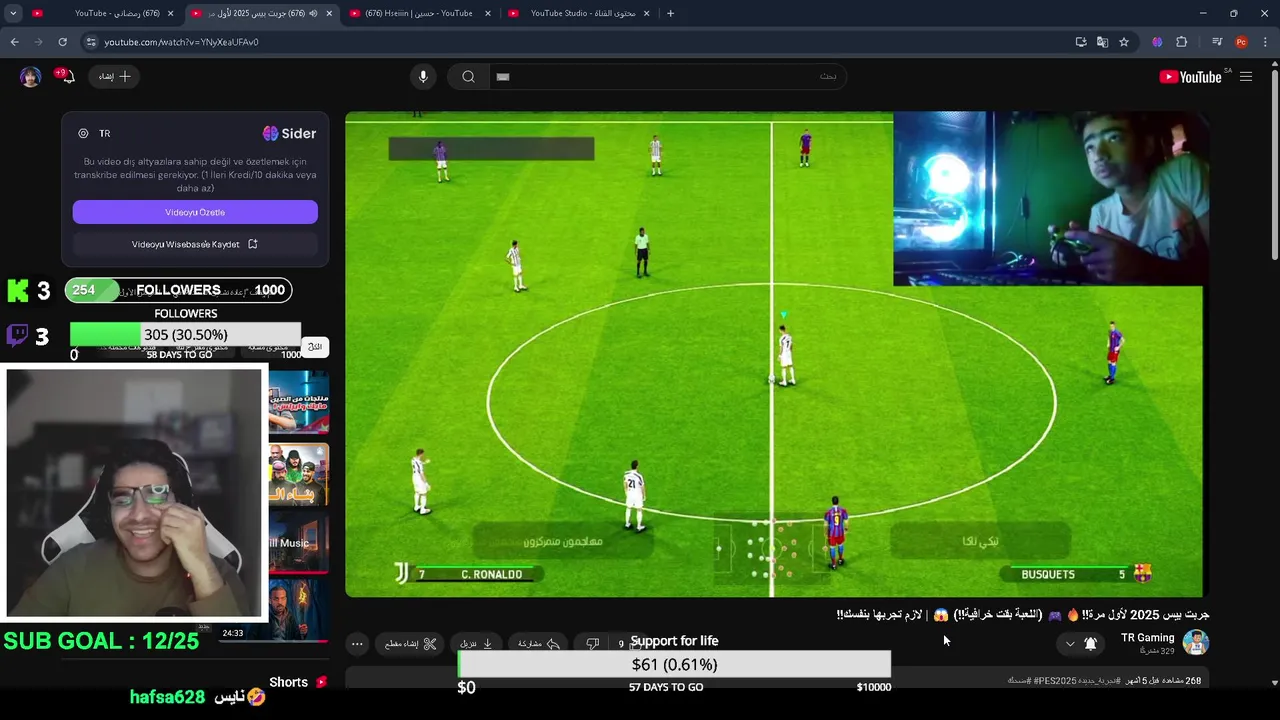Start voice search with microphone icon
Screen dimensions: 1280x720
pyautogui.click(x=423, y=77)
